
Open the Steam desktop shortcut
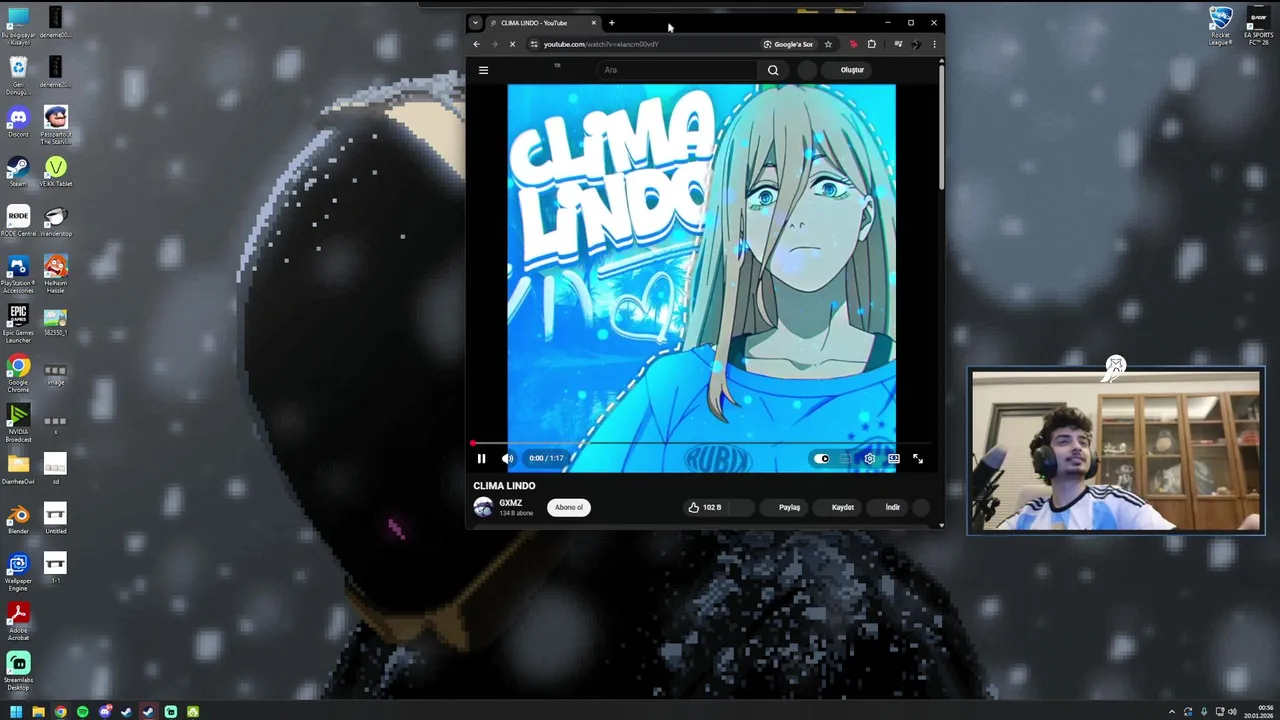tap(18, 172)
